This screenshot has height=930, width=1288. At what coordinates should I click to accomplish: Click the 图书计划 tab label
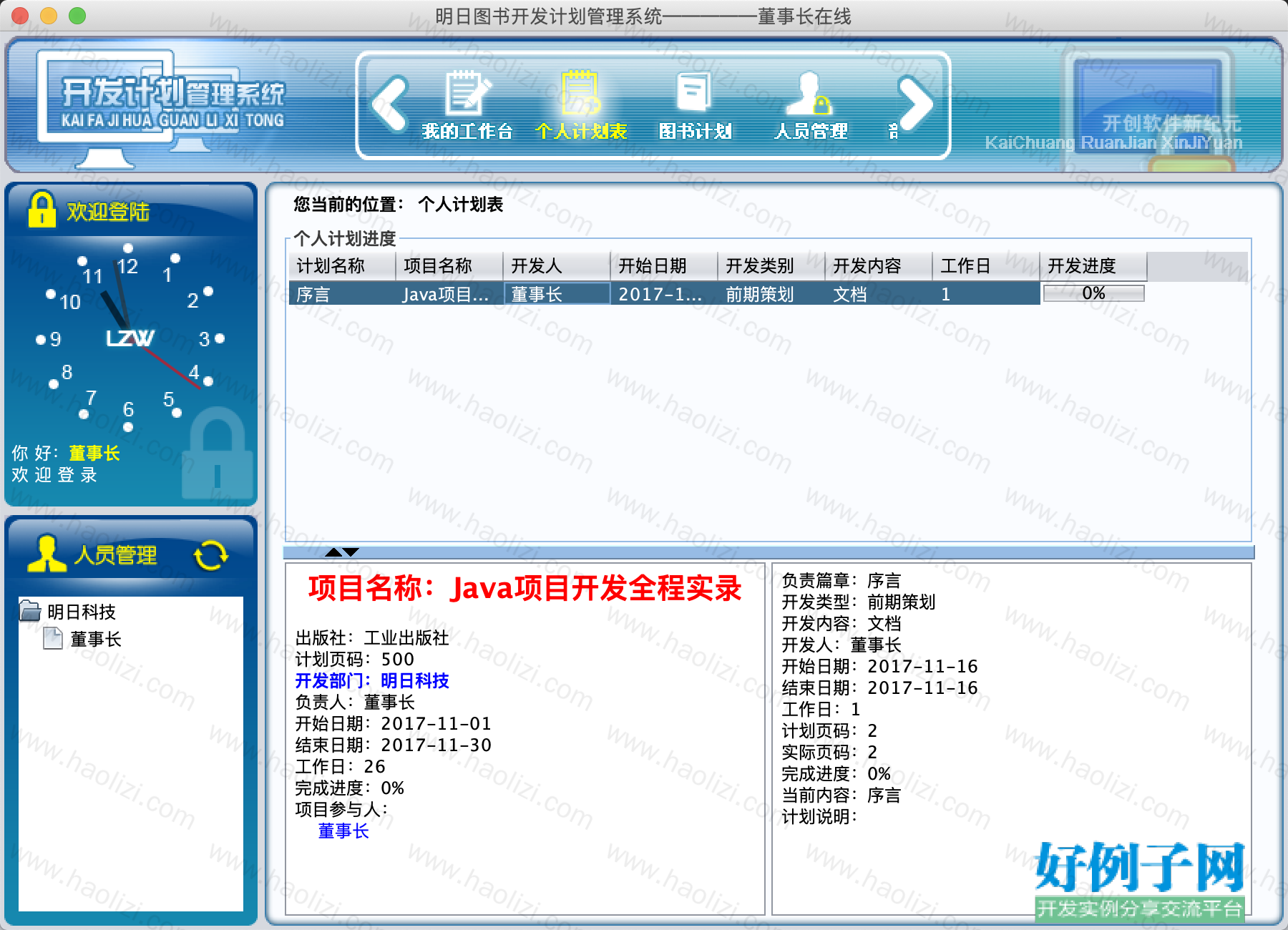pos(695,132)
